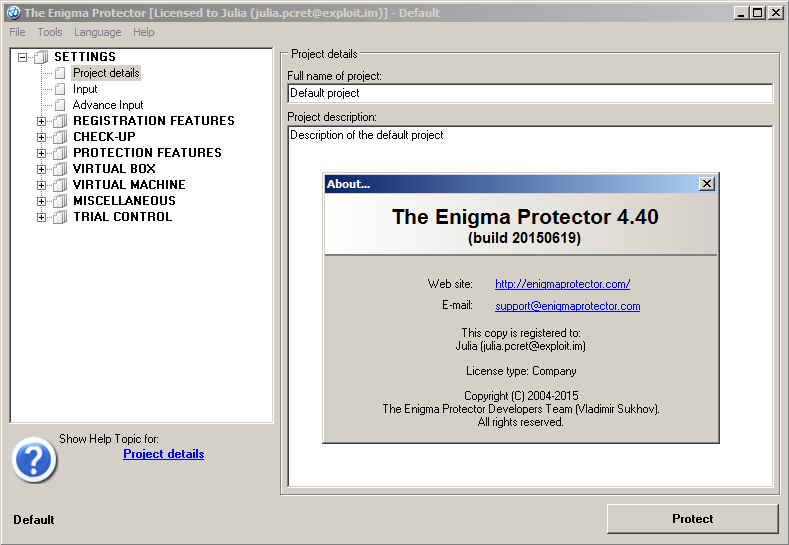
Task: Click the MISCELLANEOUS folder icon
Action: 60,201
